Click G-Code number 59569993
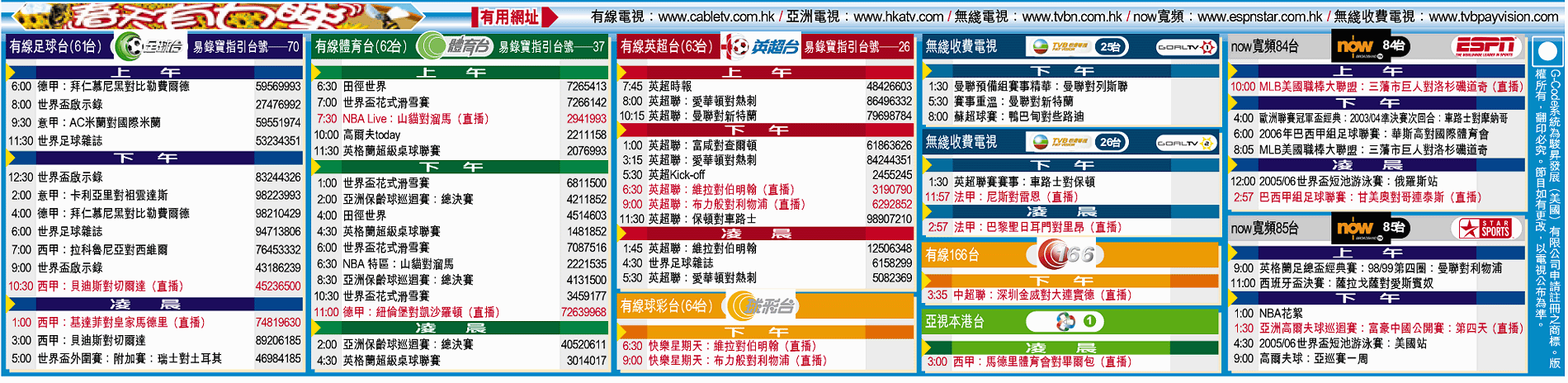The height and width of the screenshot is (383, 1568). pos(278,87)
